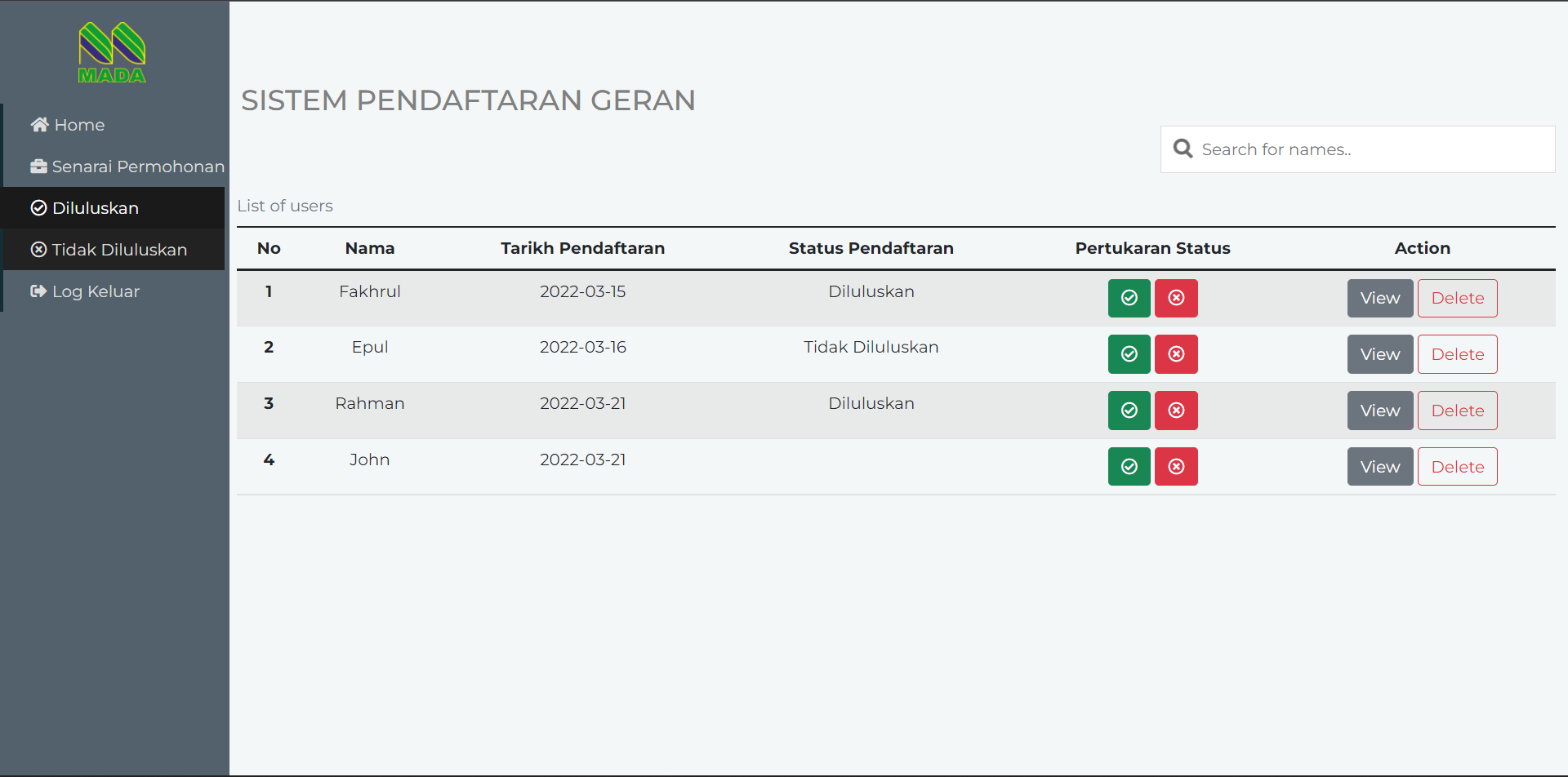Reject John's registration status
The width and height of the screenshot is (1568, 777).
point(1176,466)
